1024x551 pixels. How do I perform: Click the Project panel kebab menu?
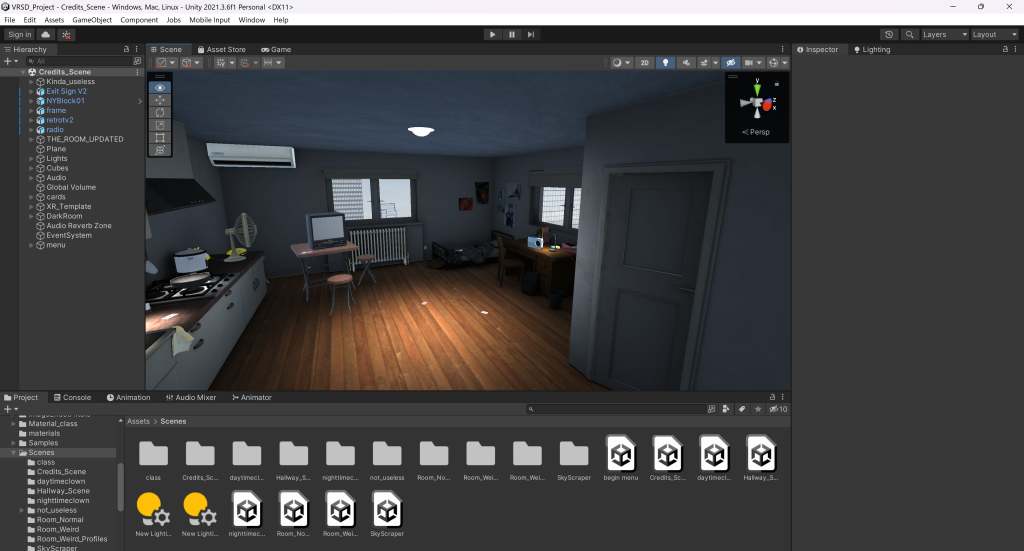[782, 397]
